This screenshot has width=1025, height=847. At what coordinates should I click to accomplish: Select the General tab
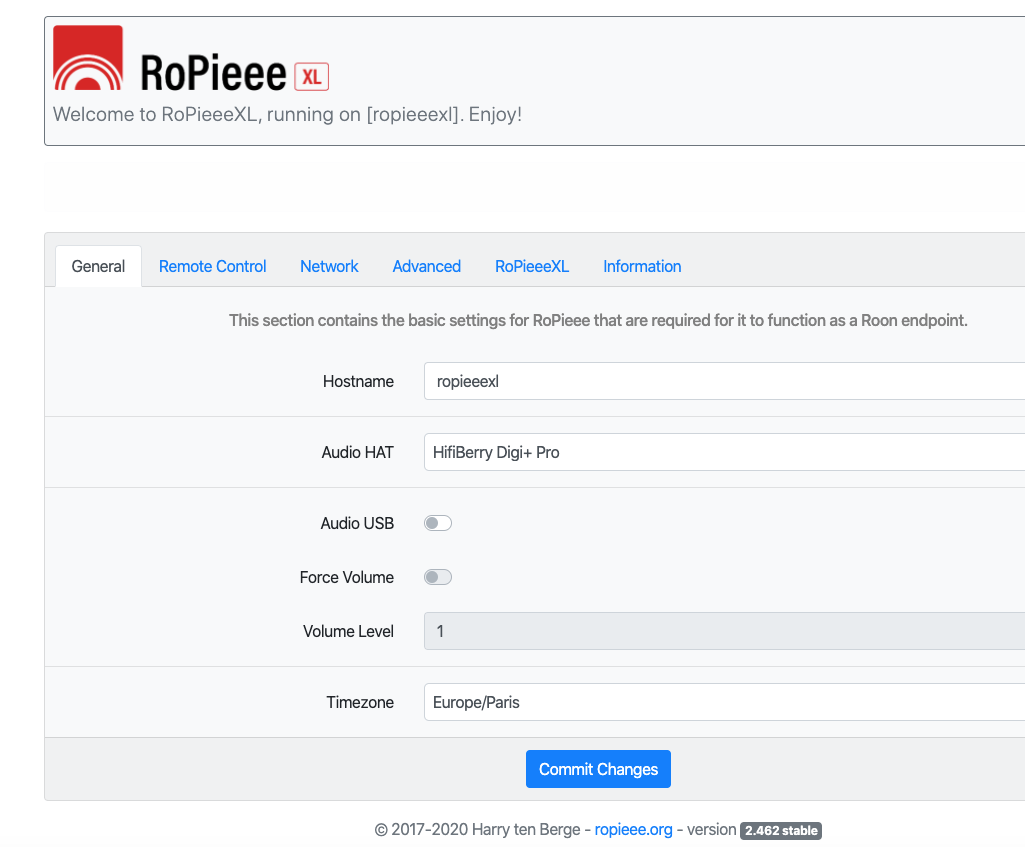[x=98, y=266]
